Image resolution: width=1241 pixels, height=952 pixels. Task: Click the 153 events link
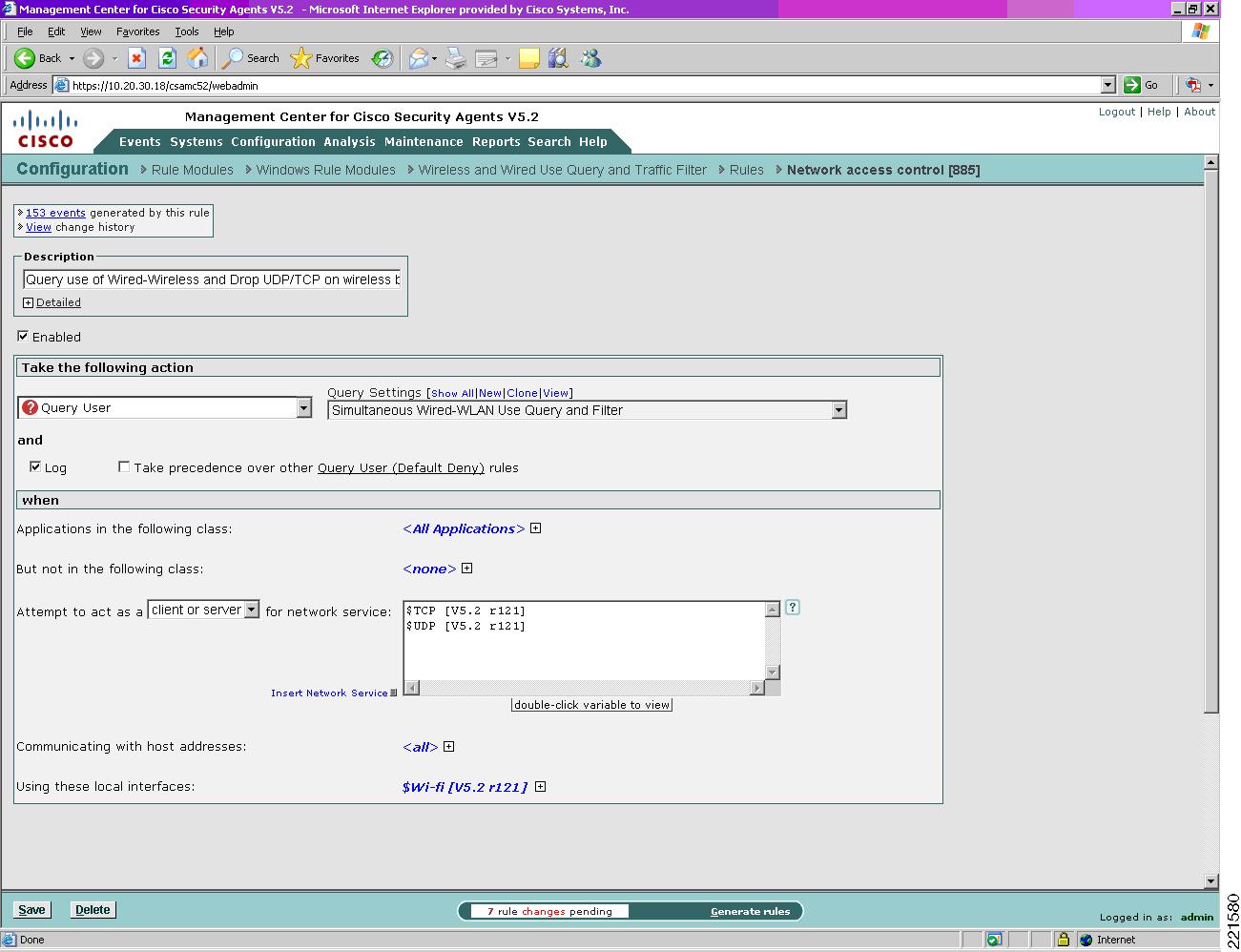click(x=55, y=213)
